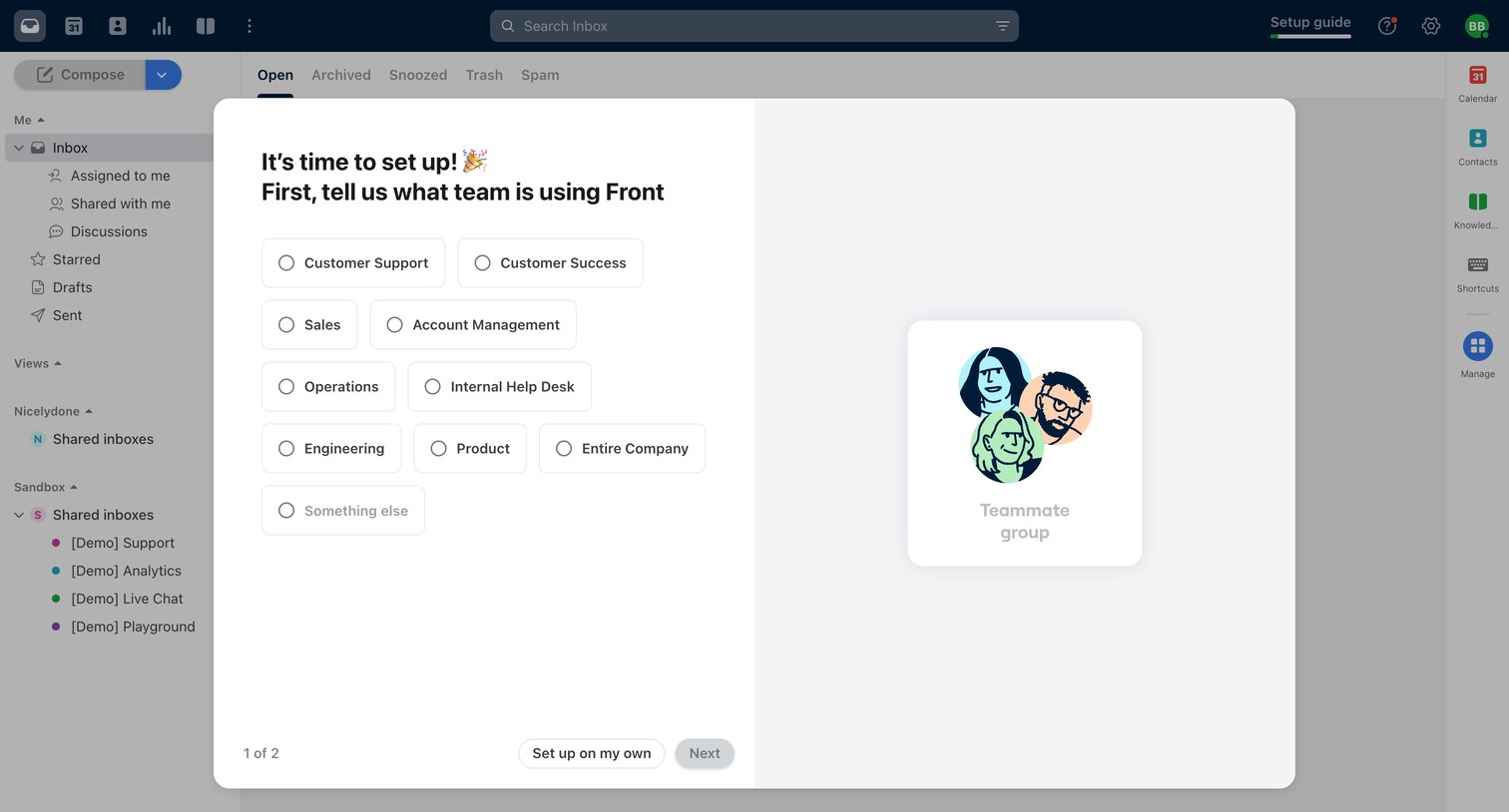The width and height of the screenshot is (1509, 812).
Task: Open the Contacts icon in top navigation bar
Action: point(118,26)
